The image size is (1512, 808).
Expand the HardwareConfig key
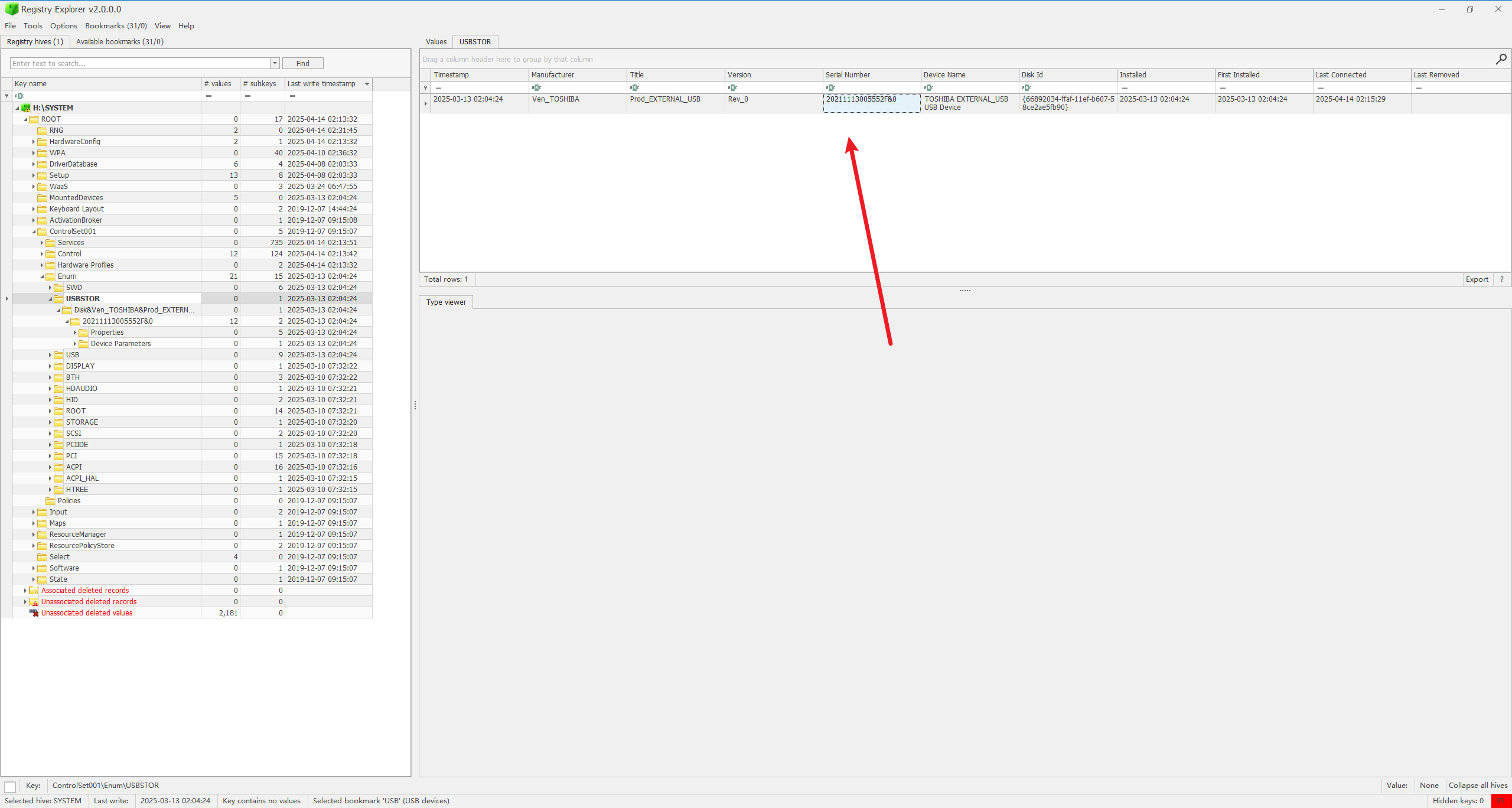34,142
